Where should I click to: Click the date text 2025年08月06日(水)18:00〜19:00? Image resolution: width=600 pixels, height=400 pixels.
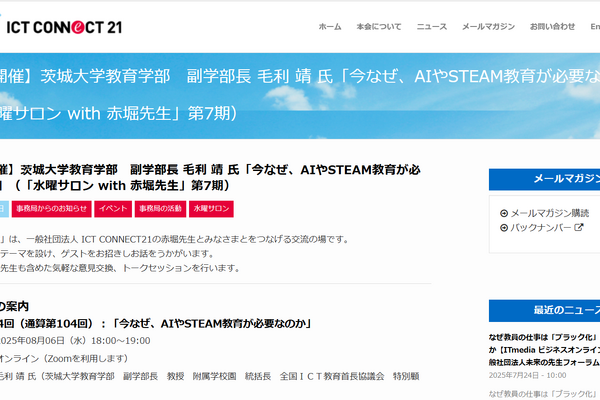point(75,341)
